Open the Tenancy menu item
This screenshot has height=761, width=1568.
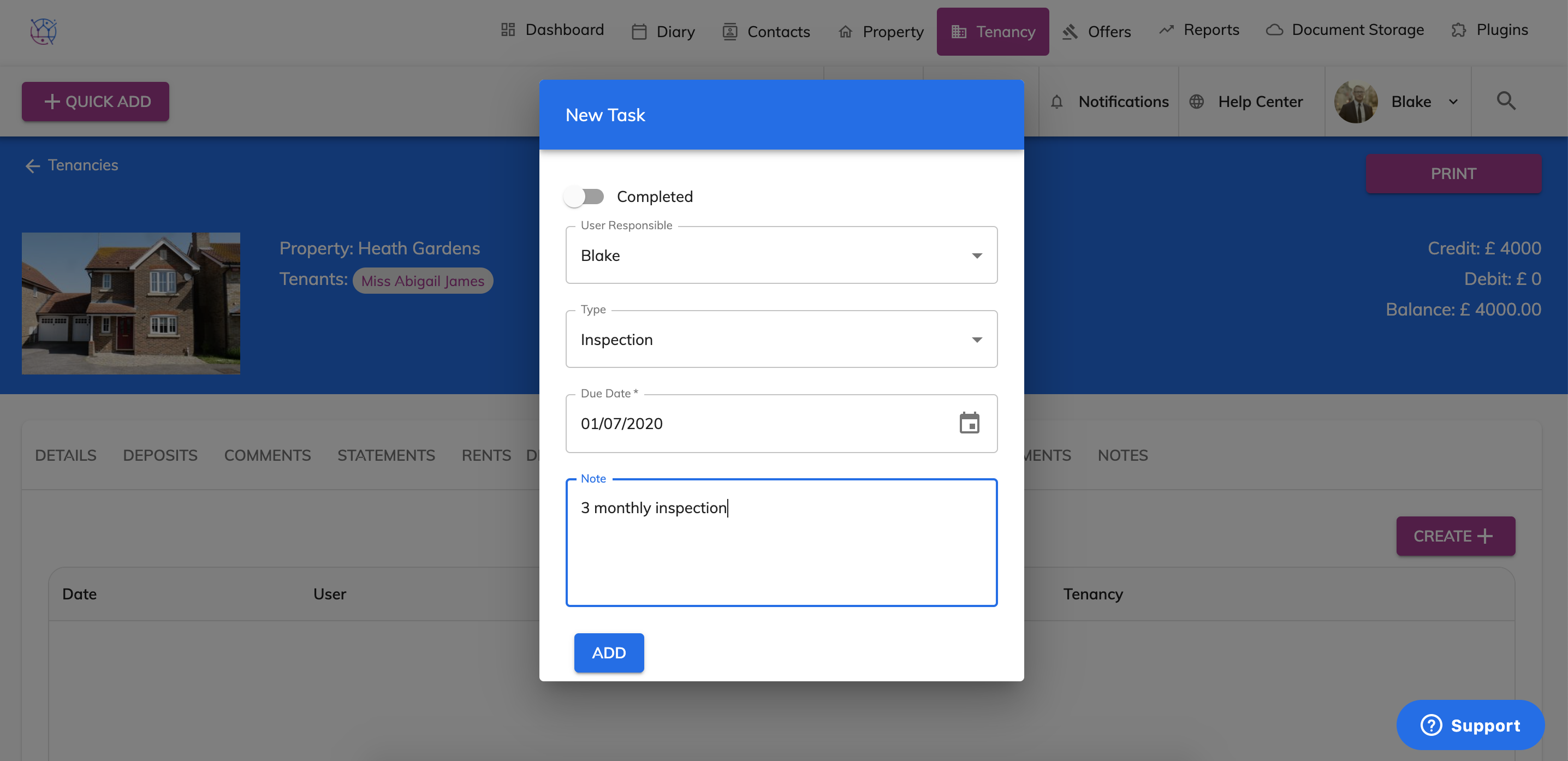(x=992, y=32)
